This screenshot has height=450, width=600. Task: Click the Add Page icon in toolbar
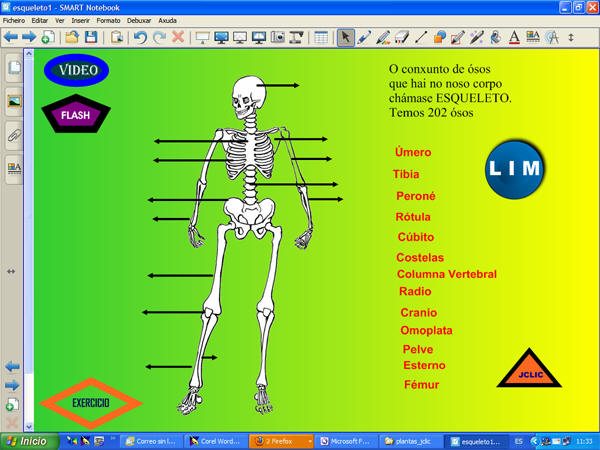click(48, 38)
